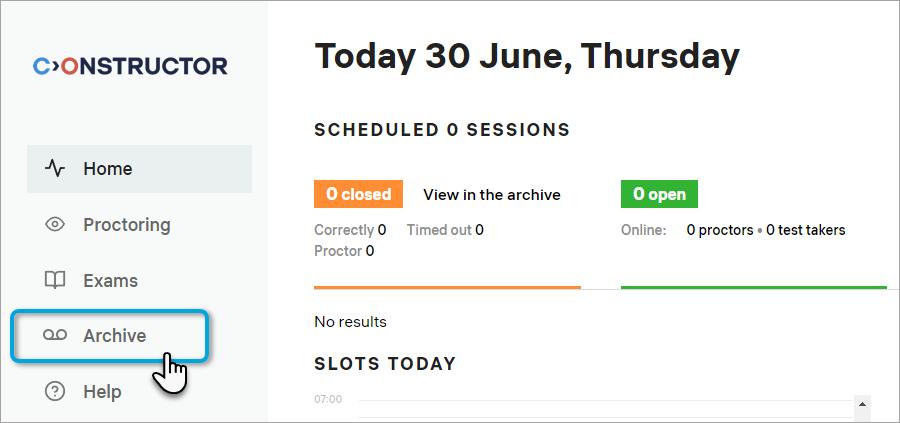This screenshot has width=900, height=423.
Task: Click the orange "0 closed" badge
Action: (358, 194)
